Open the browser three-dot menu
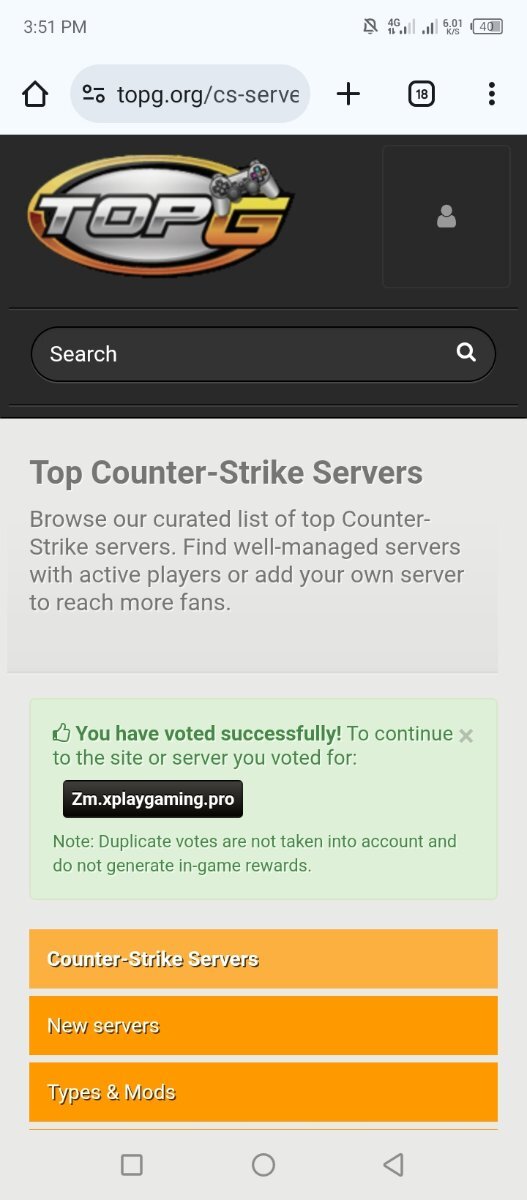 tap(491, 94)
